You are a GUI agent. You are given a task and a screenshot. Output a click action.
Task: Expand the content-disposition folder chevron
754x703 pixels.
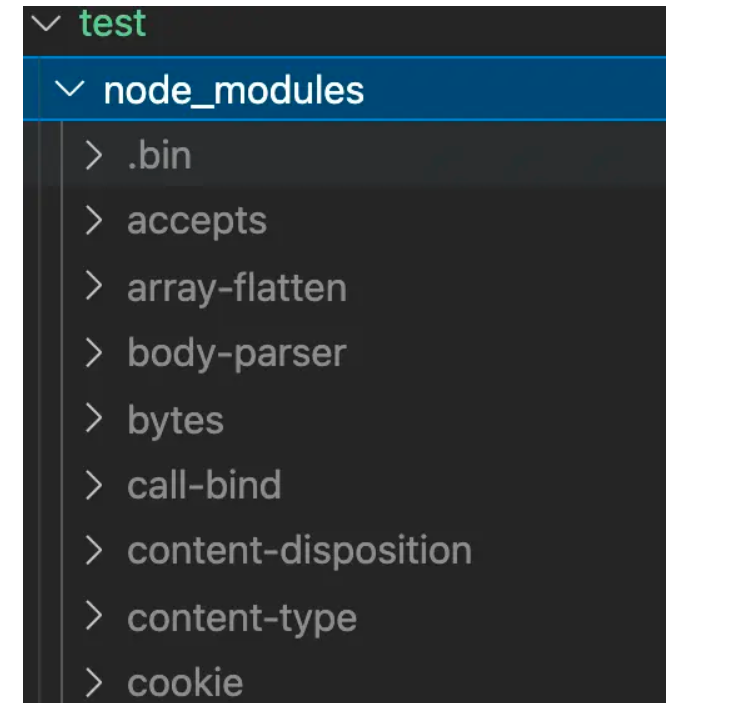(94, 551)
